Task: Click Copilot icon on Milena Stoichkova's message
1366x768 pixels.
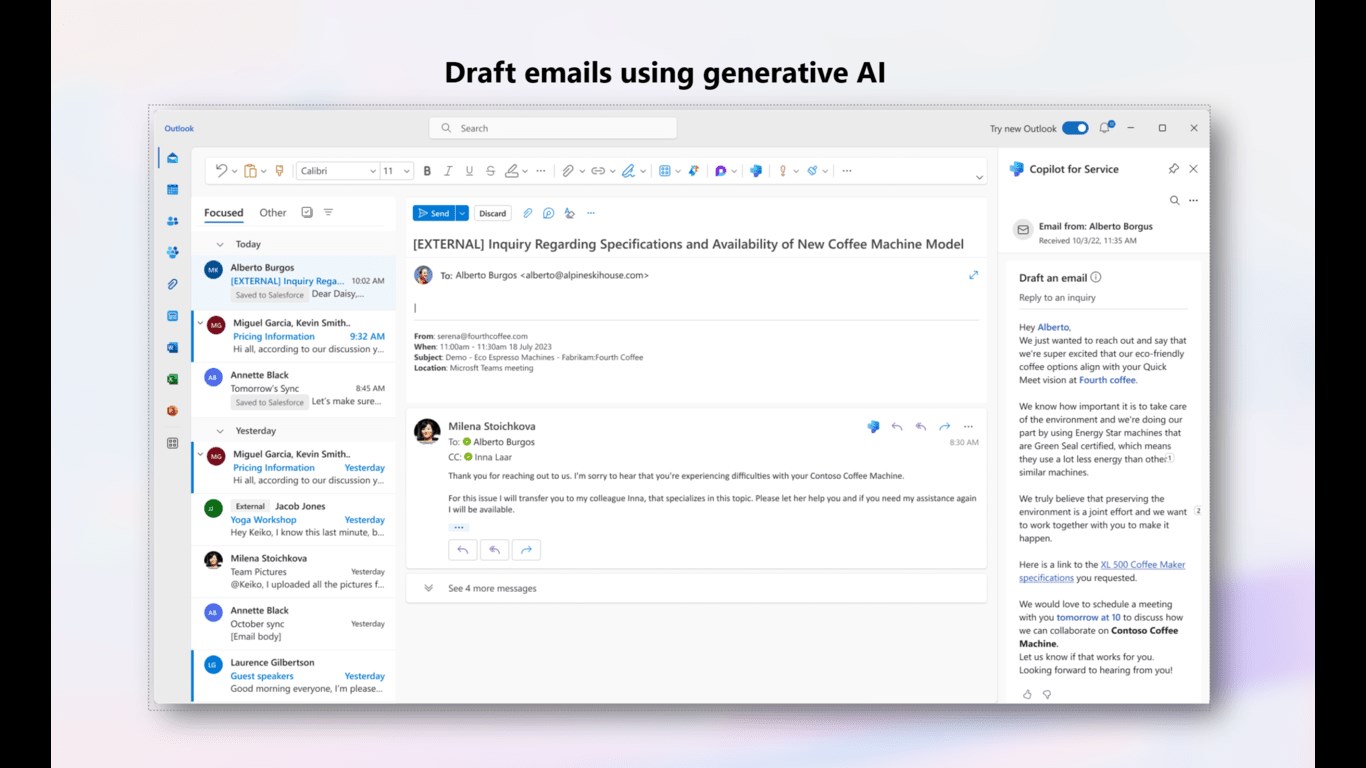Action: [x=873, y=426]
